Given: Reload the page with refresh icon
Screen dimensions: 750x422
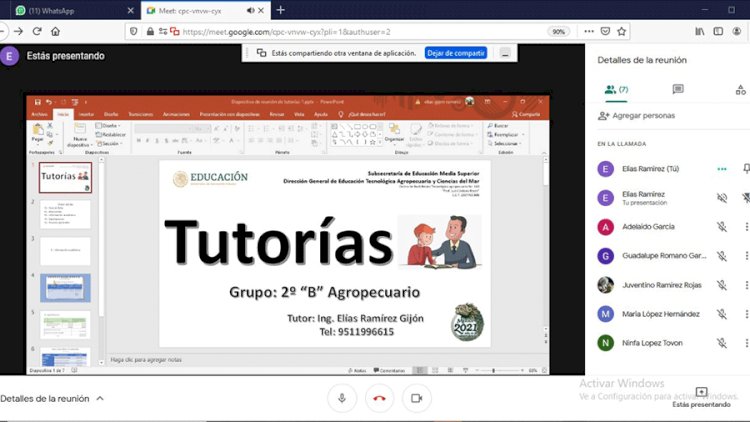Looking at the screenshot, I should click(37, 32).
